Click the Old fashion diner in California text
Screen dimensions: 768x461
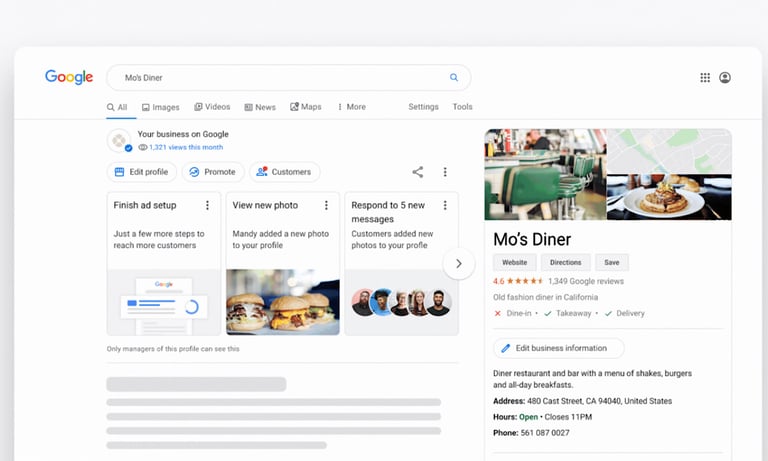(546, 297)
